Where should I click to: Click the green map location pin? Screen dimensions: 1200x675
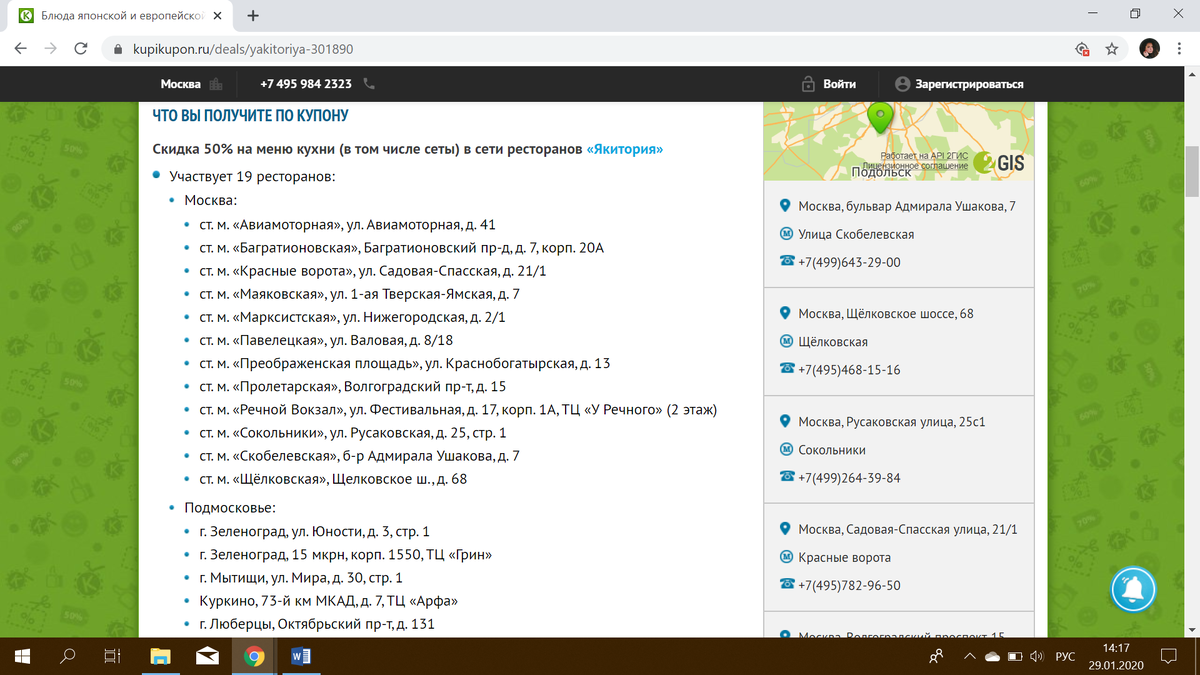click(879, 117)
